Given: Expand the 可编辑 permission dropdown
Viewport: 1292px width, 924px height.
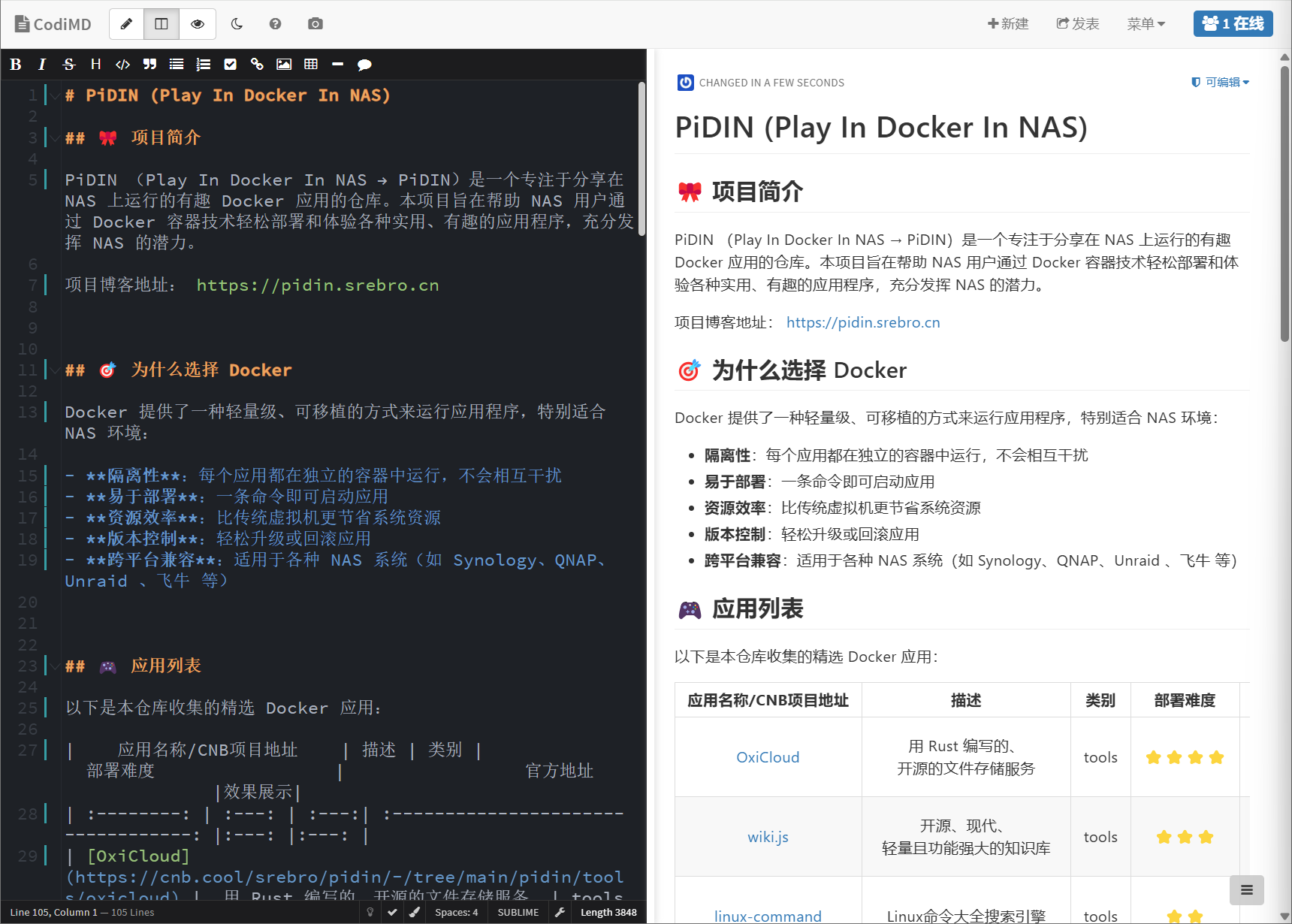Looking at the screenshot, I should tap(1221, 83).
